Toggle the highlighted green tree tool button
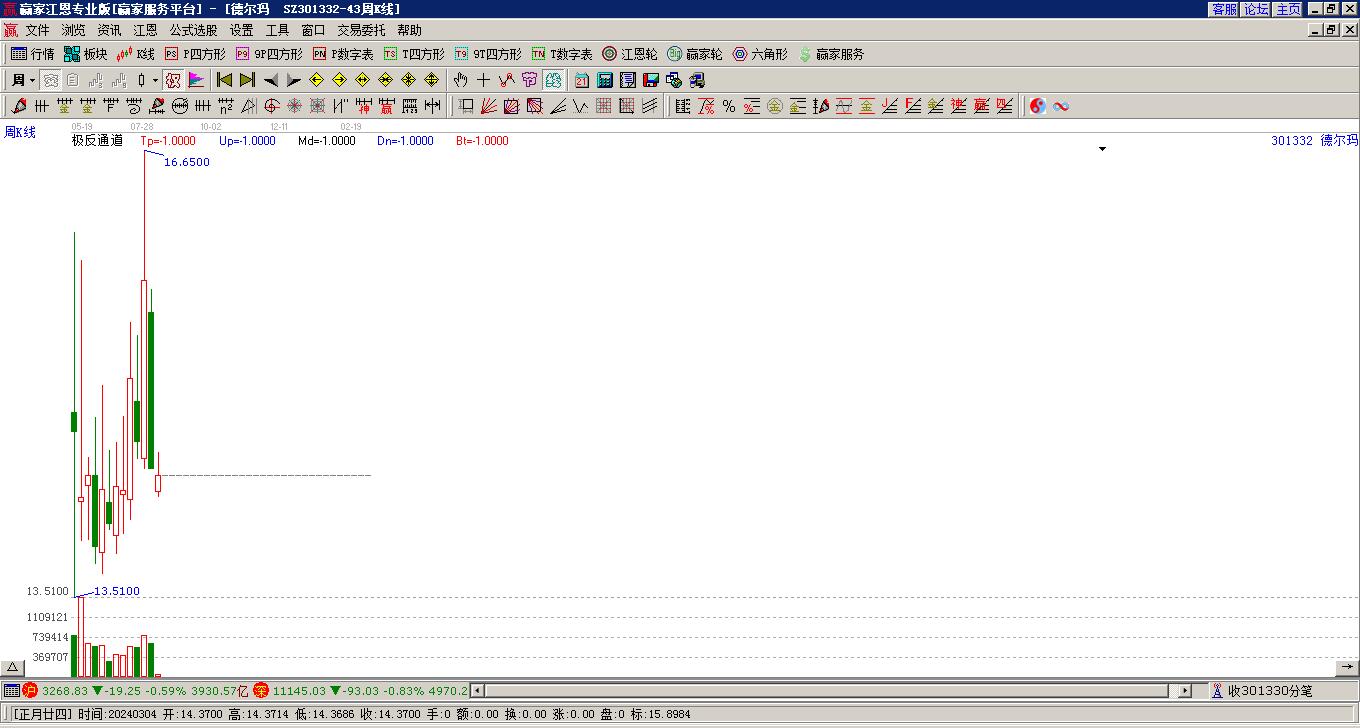The image size is (1360, 728). pyautogui.click(x=553, y=80)
